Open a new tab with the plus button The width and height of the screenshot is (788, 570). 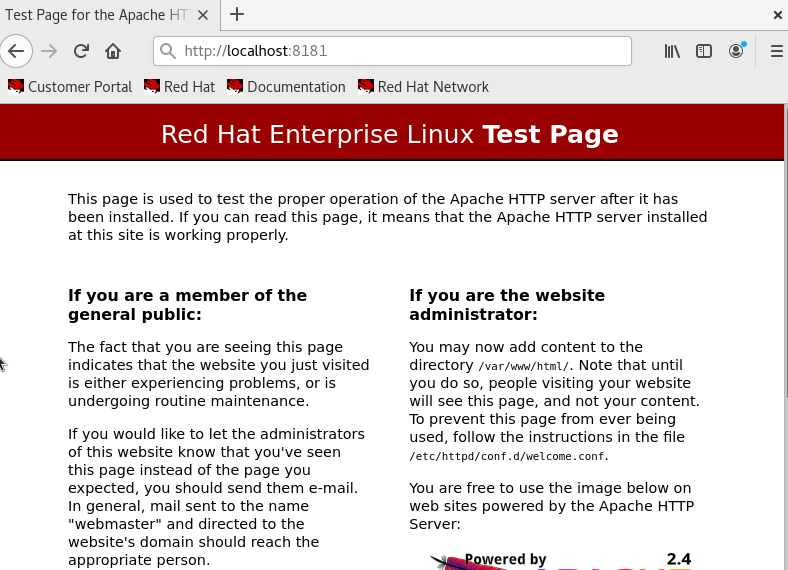click(x=237, y=15)
